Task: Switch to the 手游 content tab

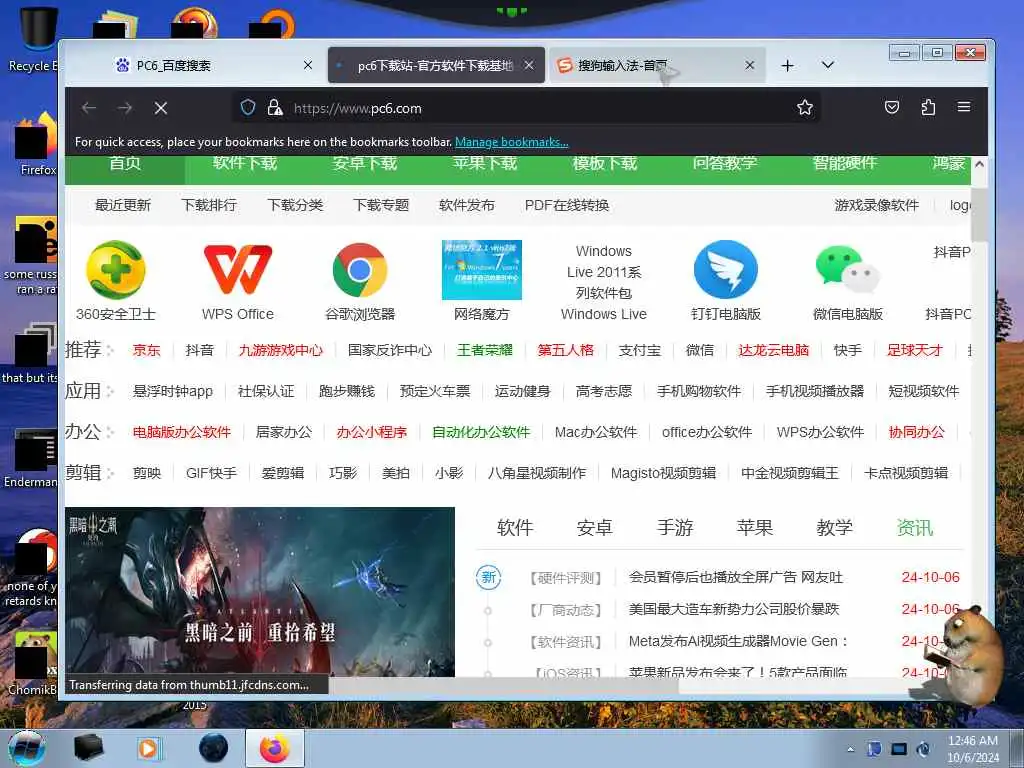Action: click(x=675, y=528)
